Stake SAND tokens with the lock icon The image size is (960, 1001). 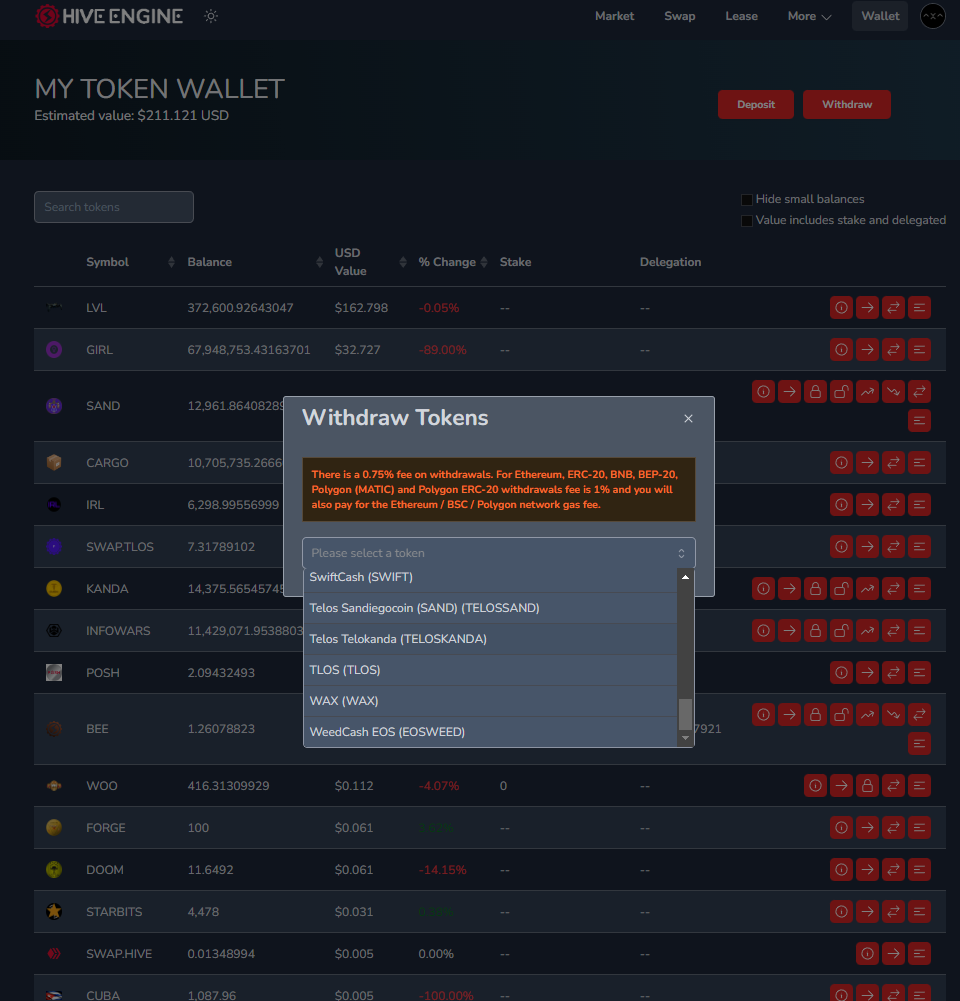[816, 392]
